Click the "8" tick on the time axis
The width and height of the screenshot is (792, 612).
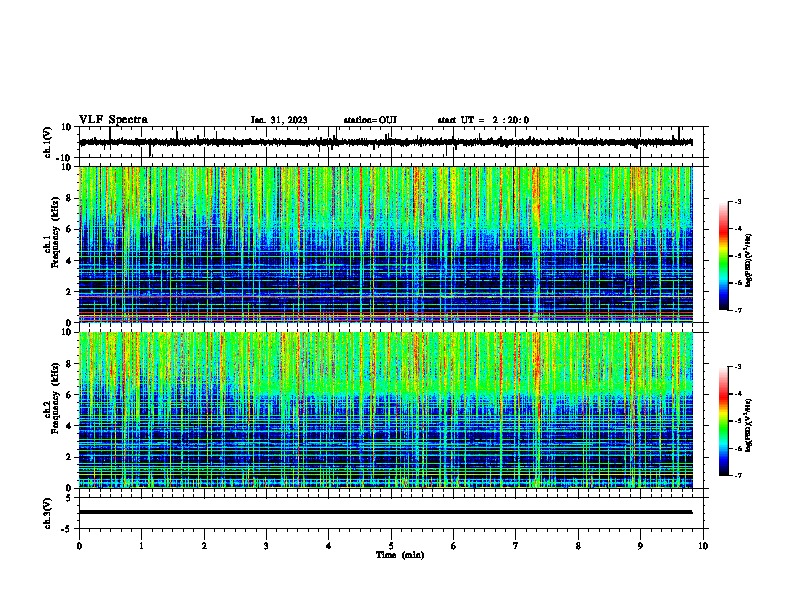[578, 546]
